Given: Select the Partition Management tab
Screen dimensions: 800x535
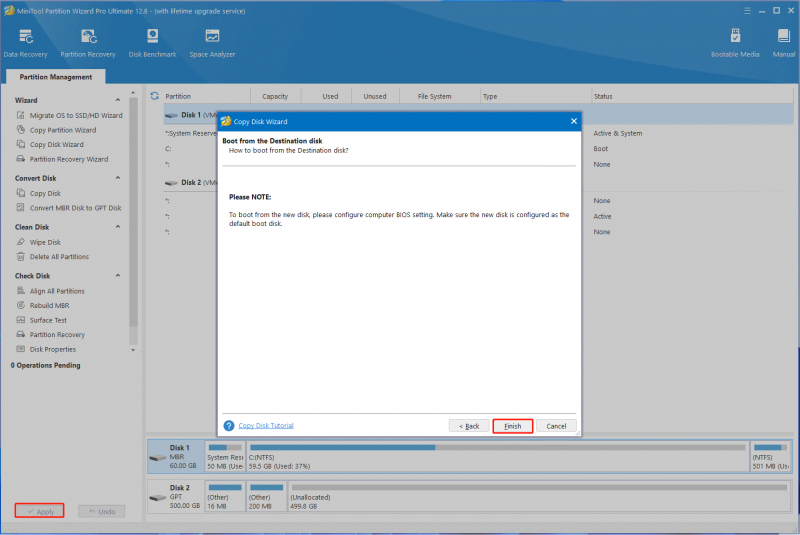Looking at the screenshot, I should [x=56, y=77].
